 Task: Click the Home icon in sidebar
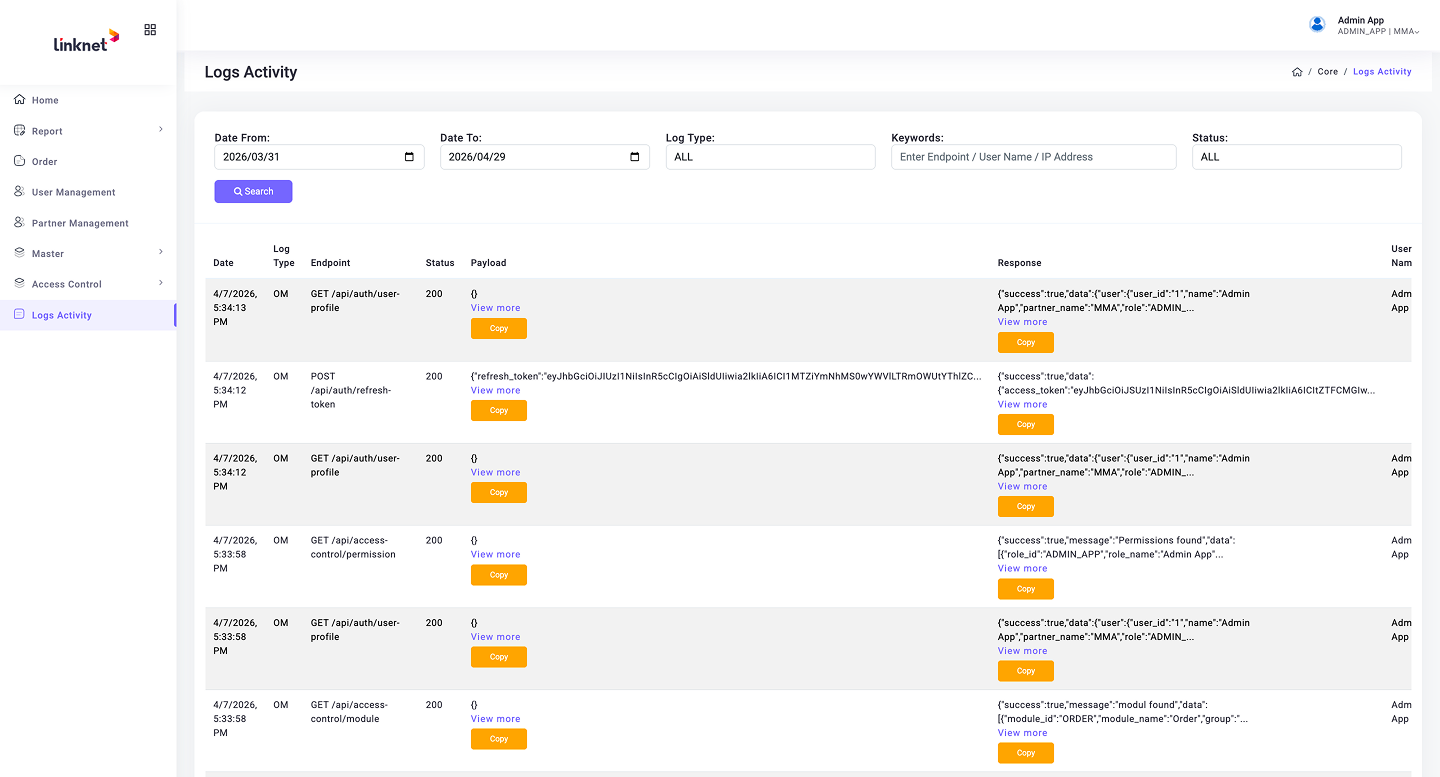(x=20, y=99)
